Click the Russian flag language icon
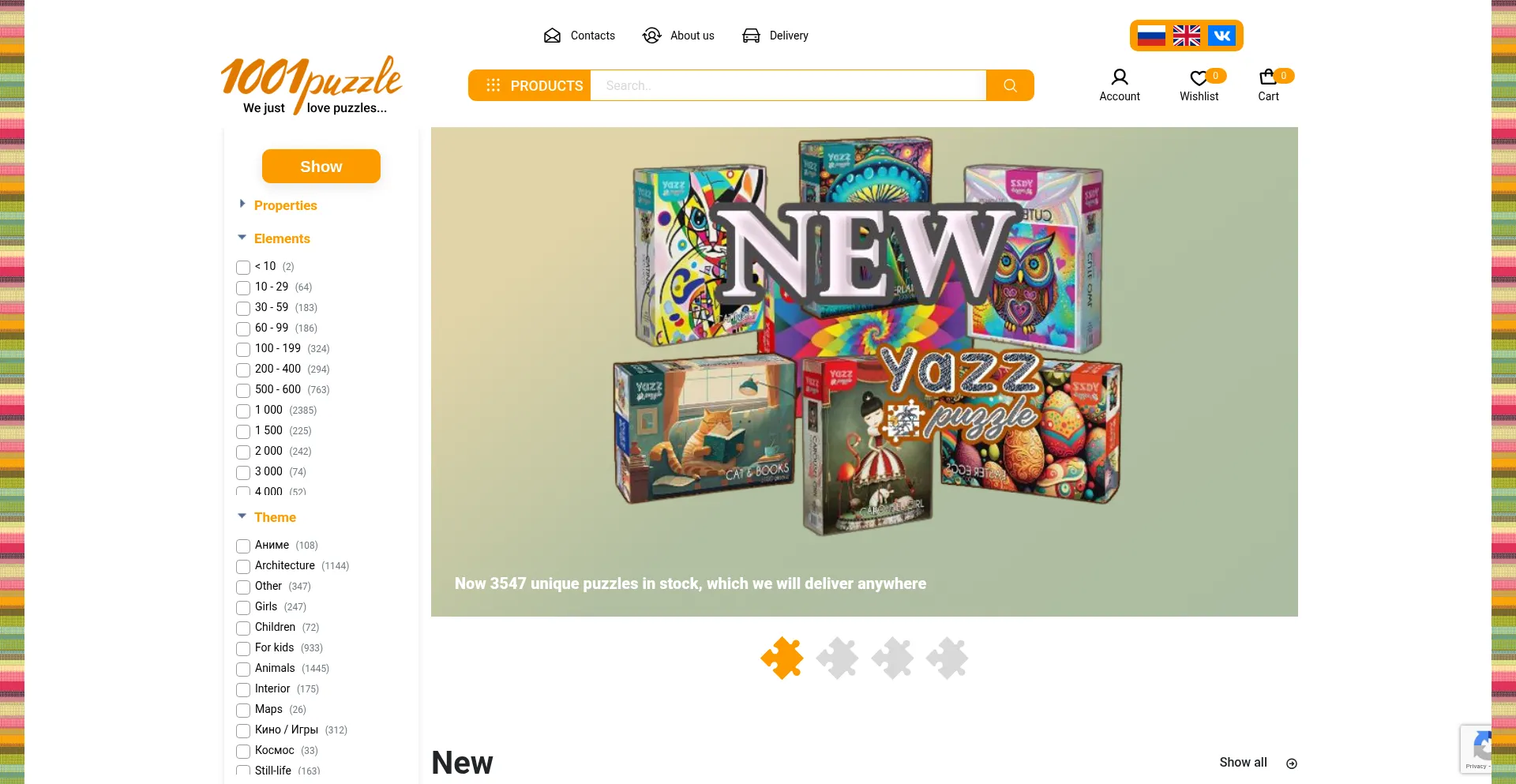The image size is (1516, 784). [x=1150, y=36]
